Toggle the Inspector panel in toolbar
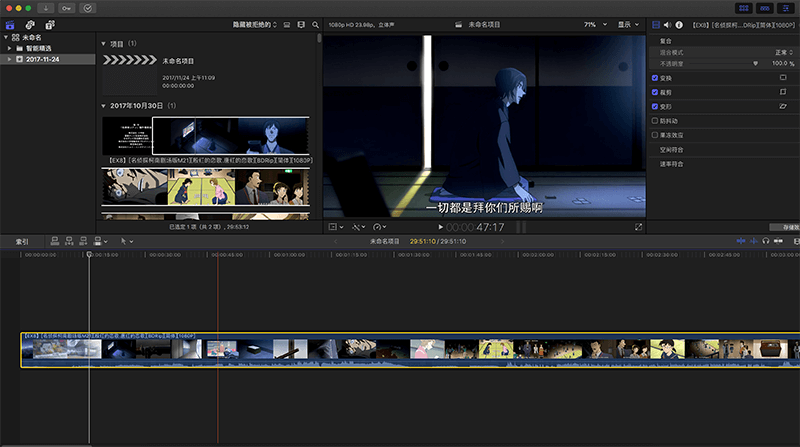Viewport: 800px width, 447px height. tap(785, 8)
